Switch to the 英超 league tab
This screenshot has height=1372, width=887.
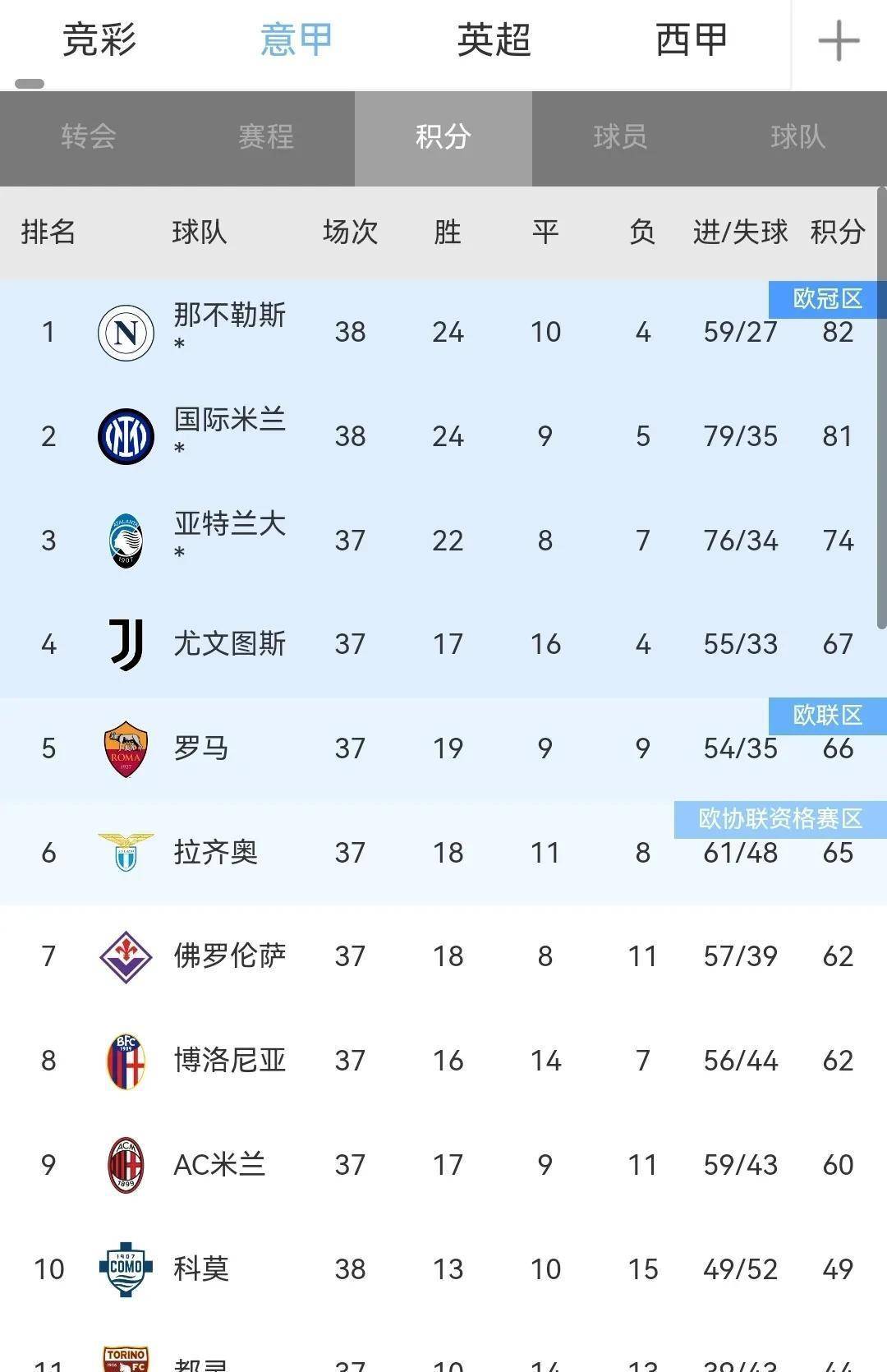[x=494, y=40]
